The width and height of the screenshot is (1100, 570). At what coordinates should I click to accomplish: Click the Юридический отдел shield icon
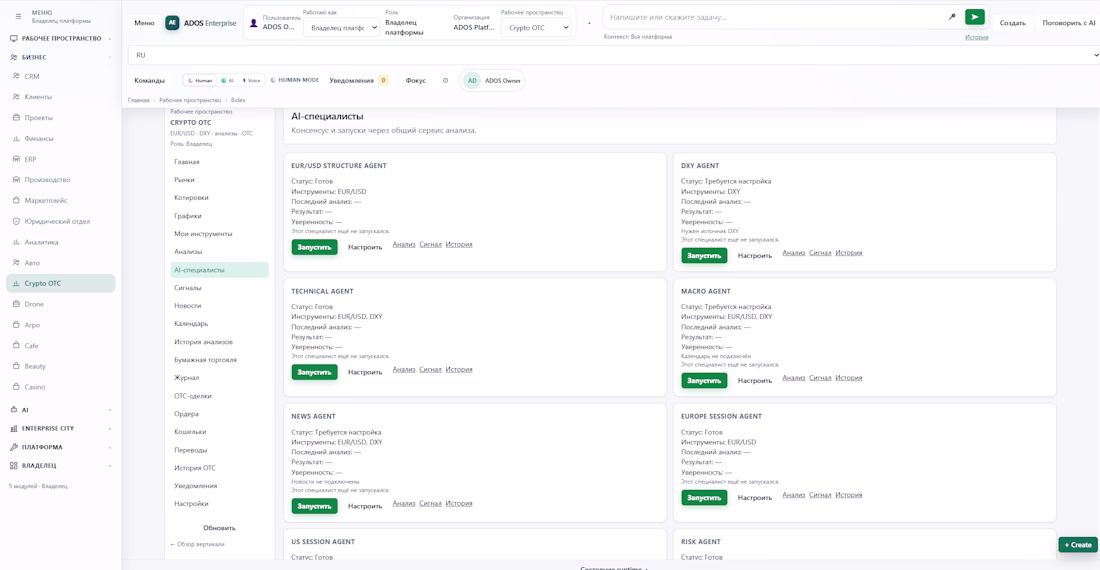coord(16,221)
